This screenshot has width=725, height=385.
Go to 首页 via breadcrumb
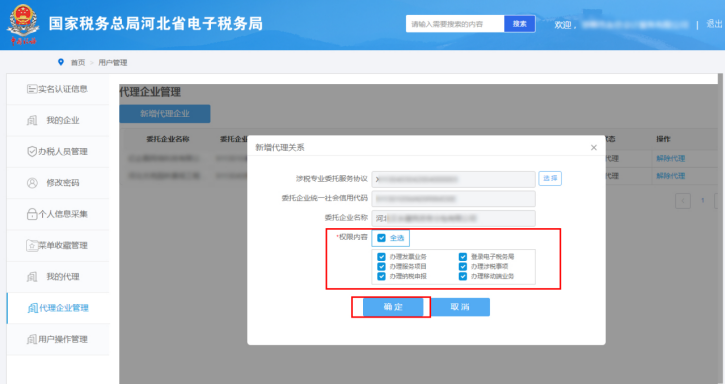tap(78, 62)
